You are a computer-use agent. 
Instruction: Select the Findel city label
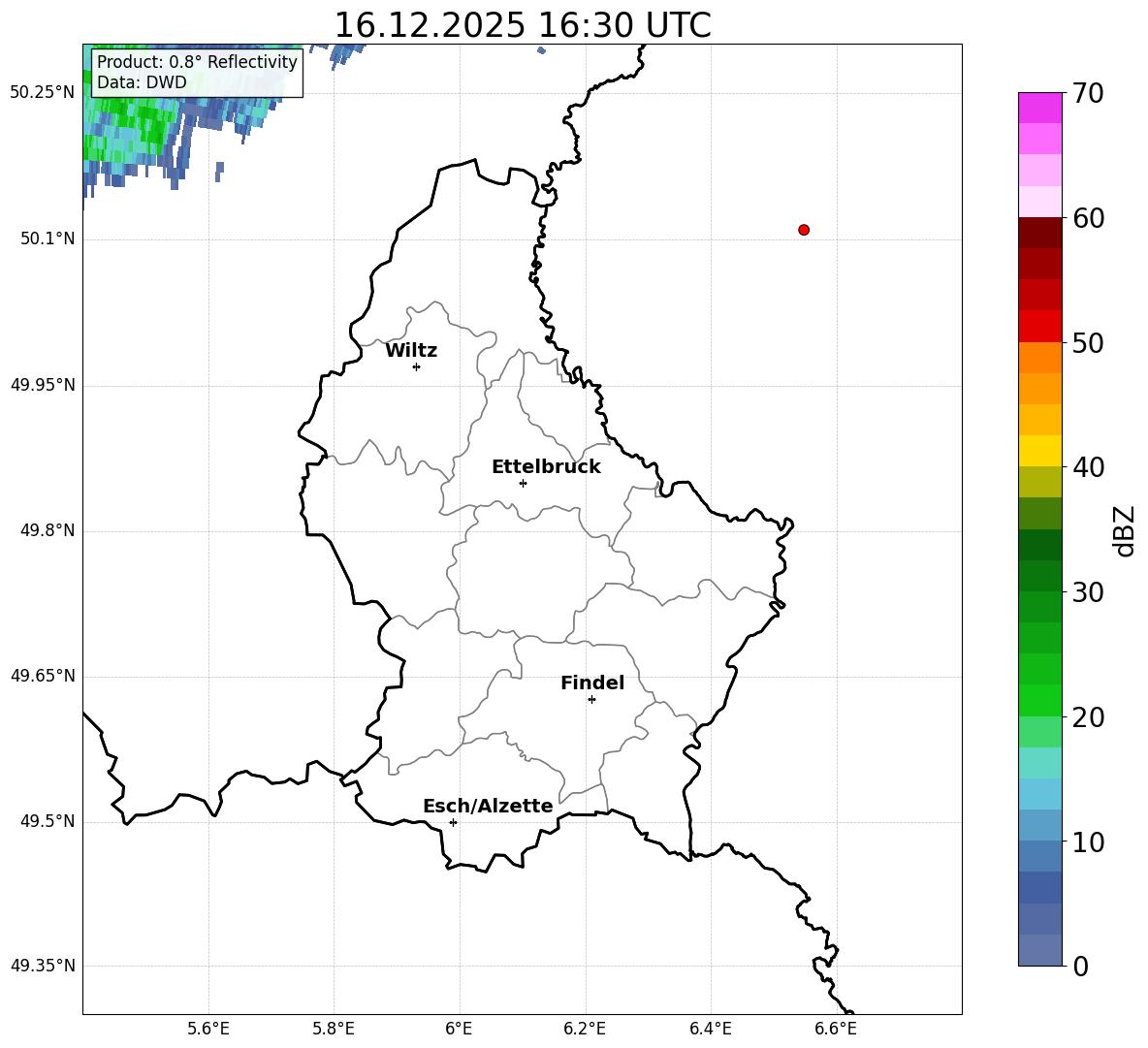pyautogui.click(x=592, y=683)
